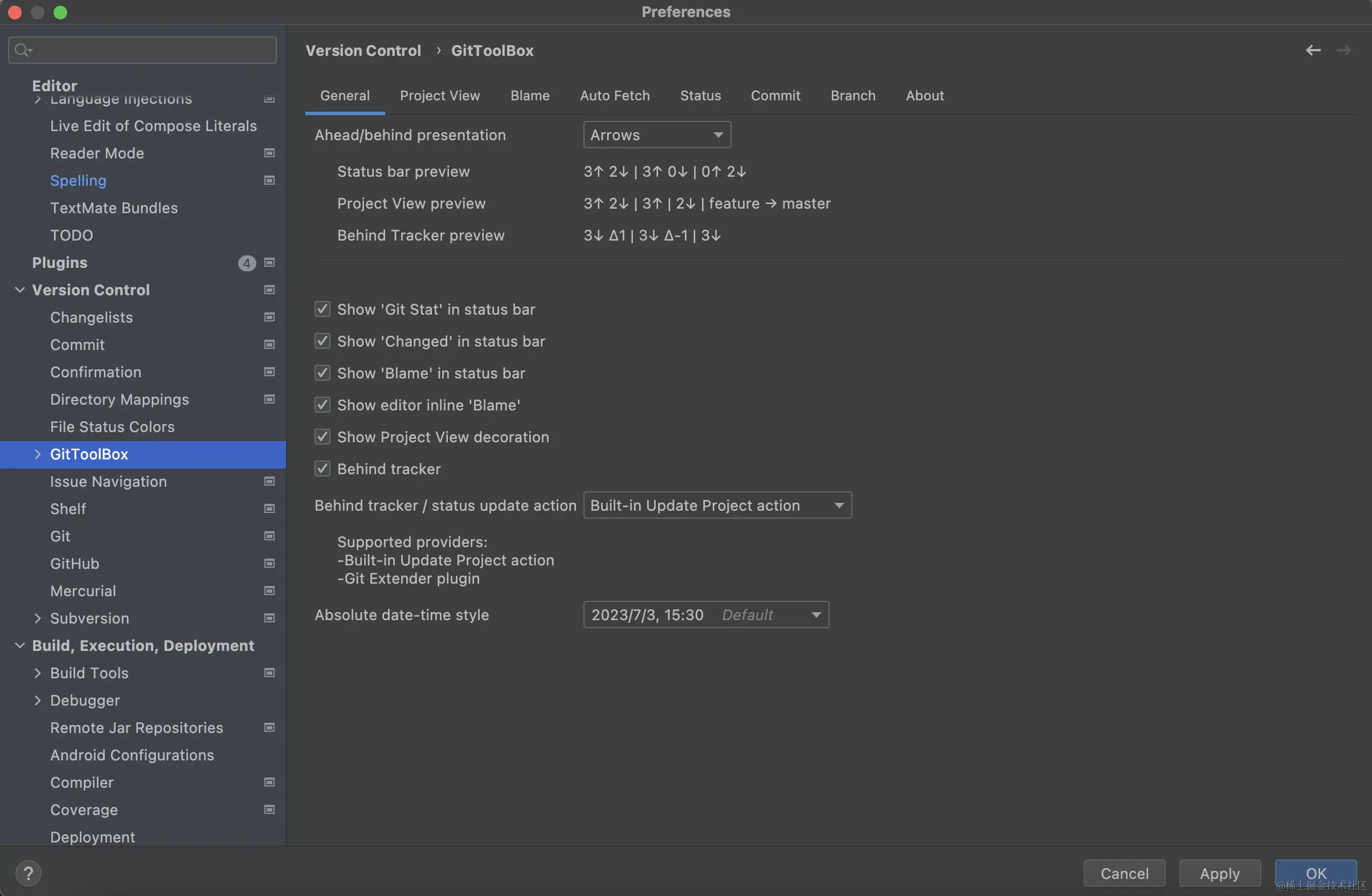Click the Cancel button

pos(1124,874)
